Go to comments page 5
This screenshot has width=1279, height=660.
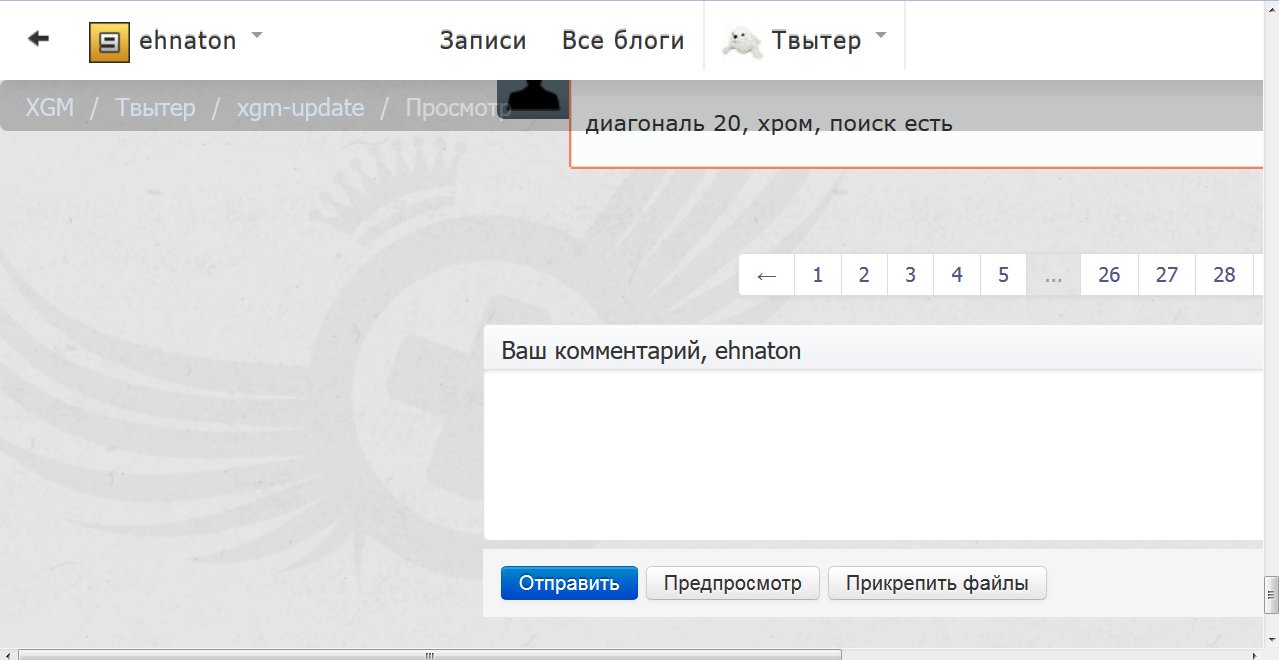[1003, 275]
